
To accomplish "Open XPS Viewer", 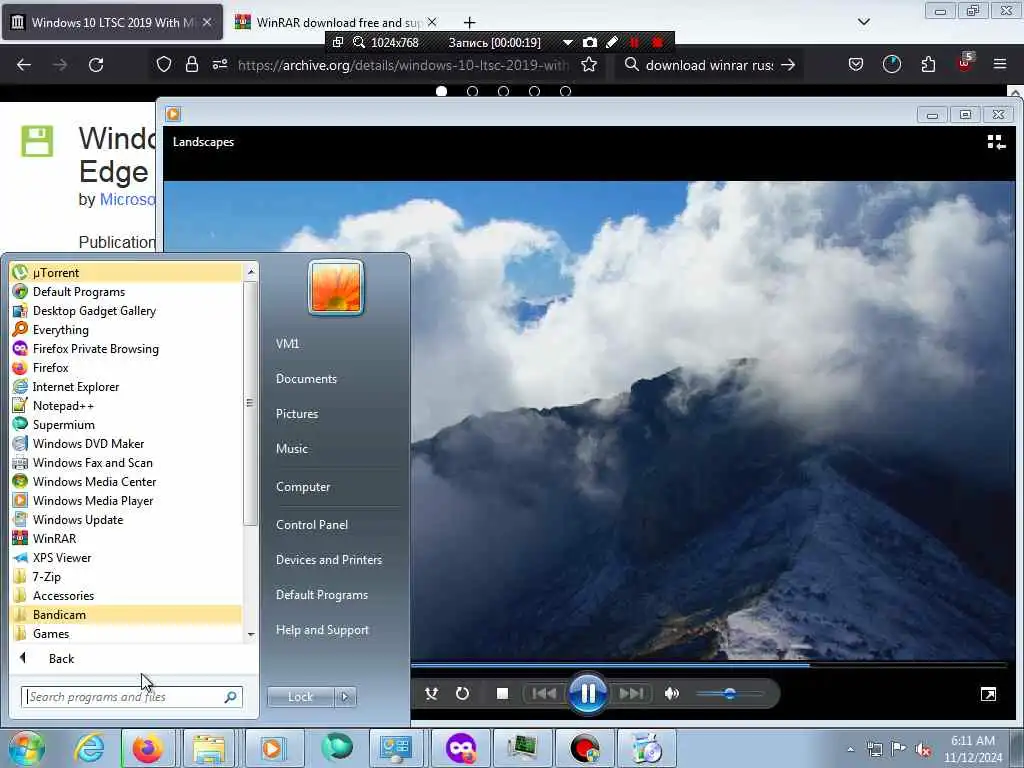I will pos(126,557).
